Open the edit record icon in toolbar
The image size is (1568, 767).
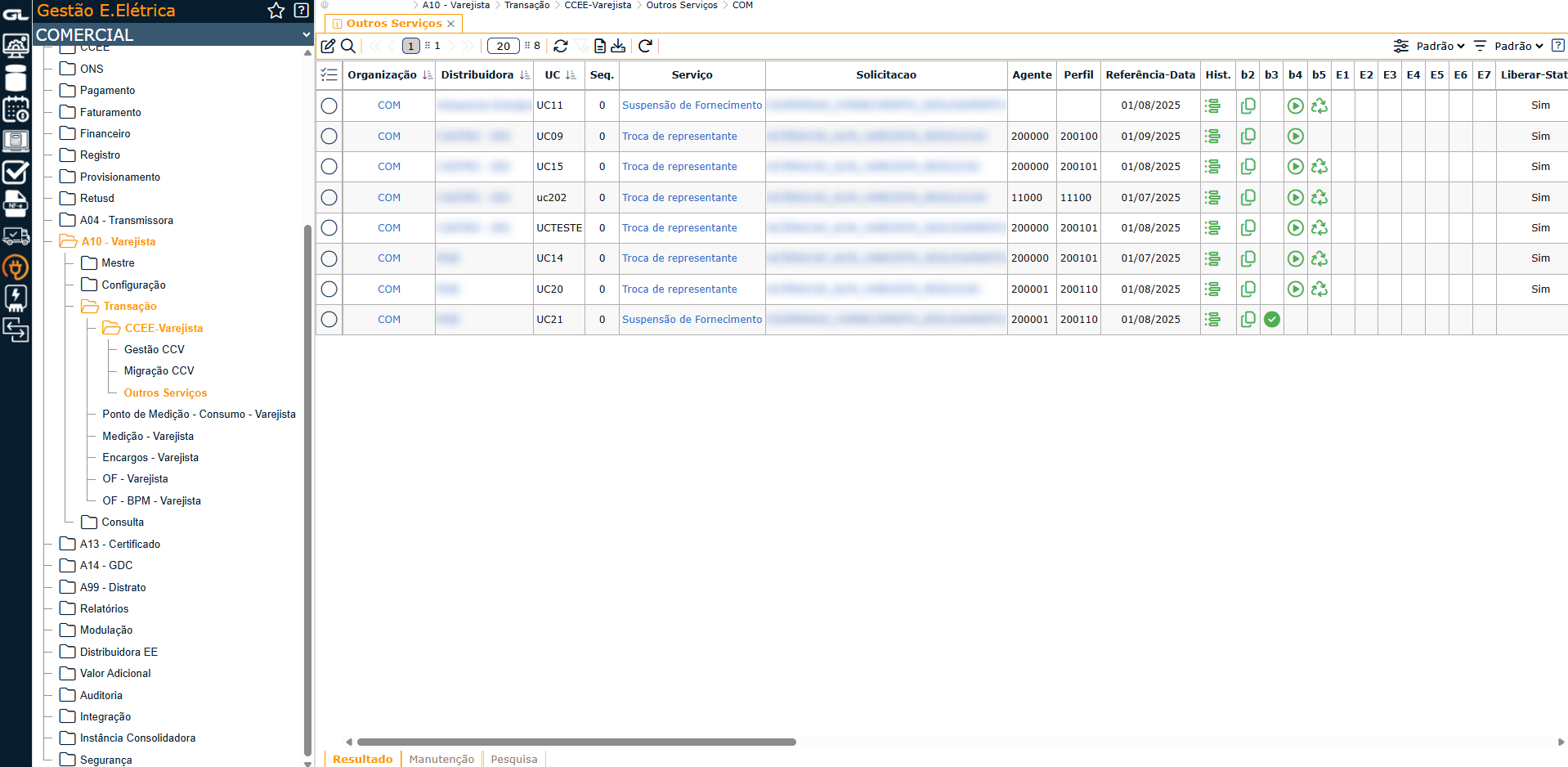tap(328, 46)
